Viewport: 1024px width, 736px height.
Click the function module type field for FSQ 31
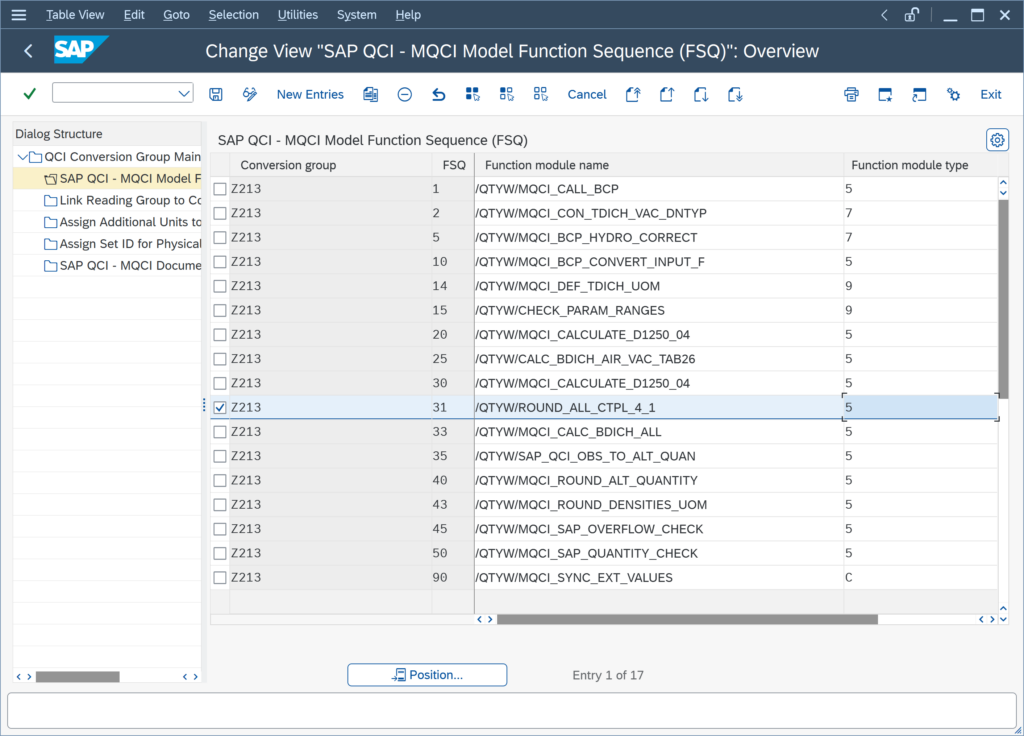click(920, 408)
